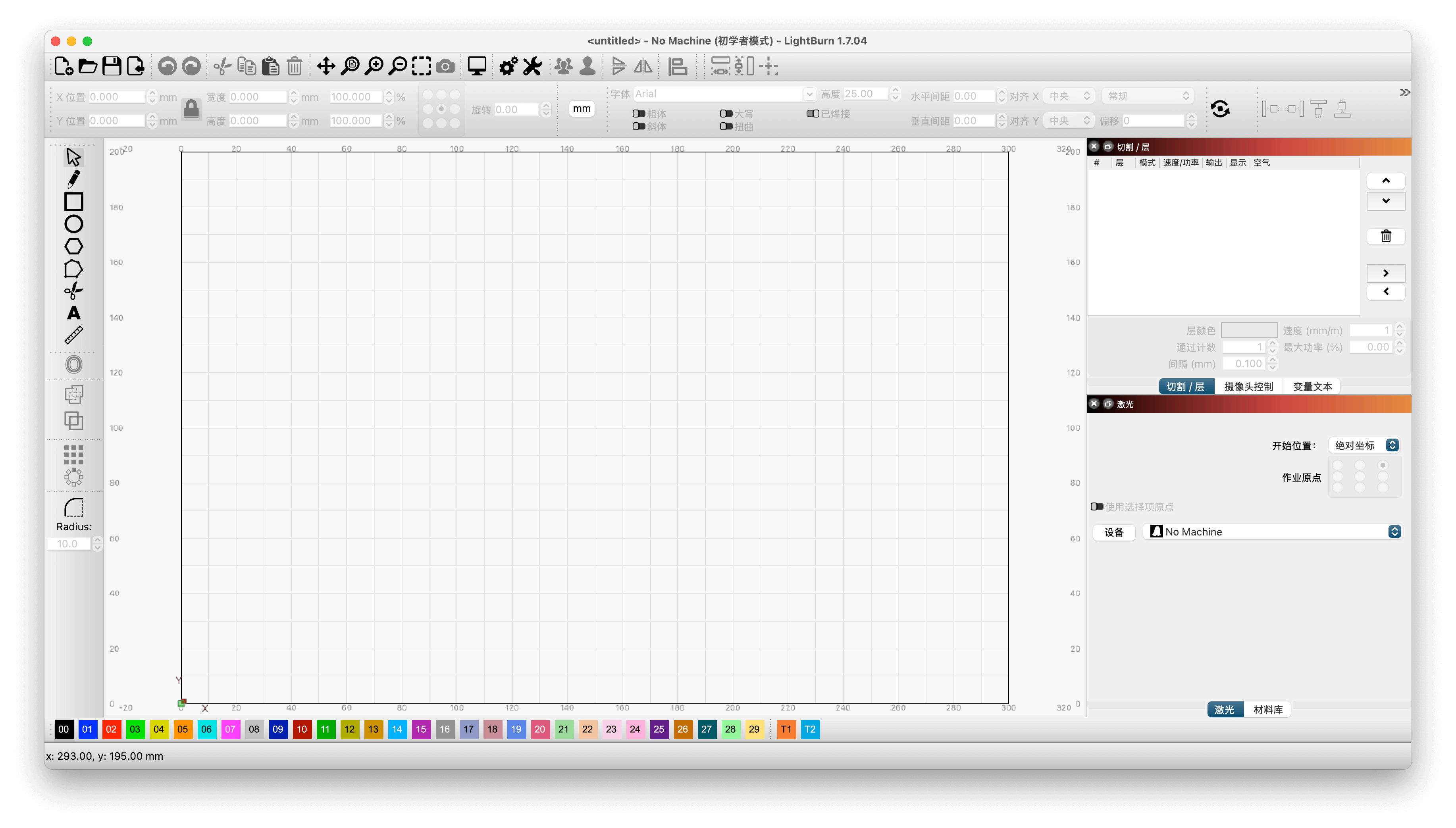The image size is (1456, 828).
Task: Switch to the 材料库 tab
Action: coord(1268,710)
